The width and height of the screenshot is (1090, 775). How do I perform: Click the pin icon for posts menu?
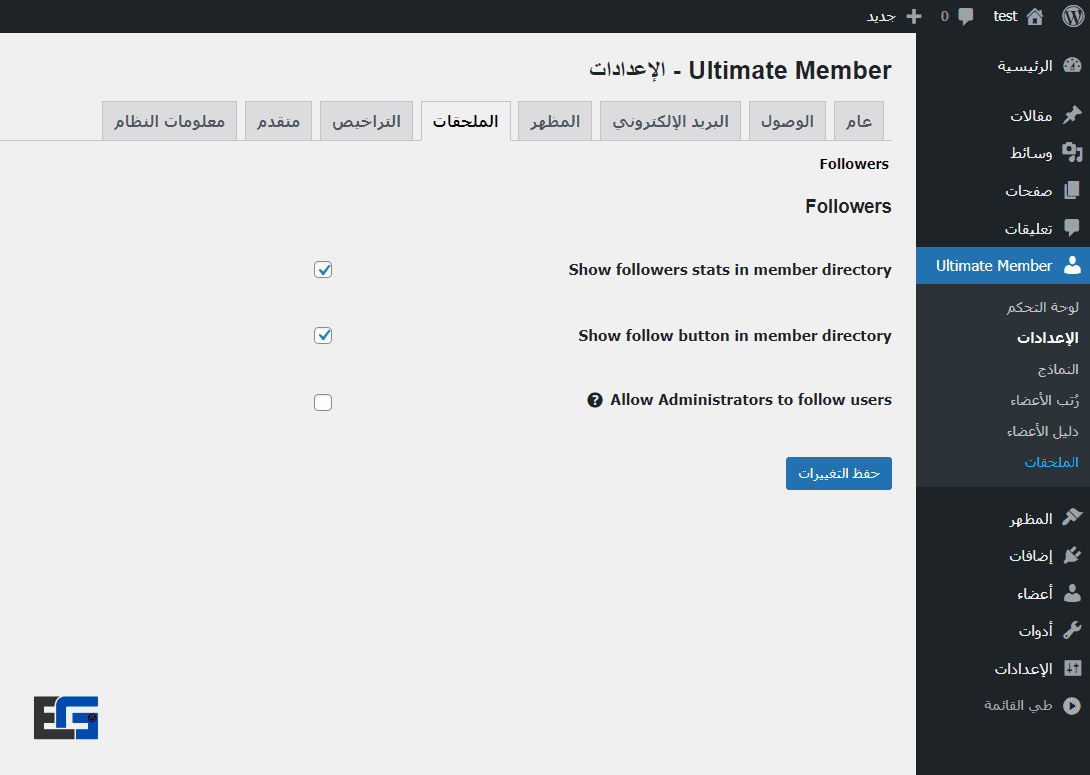pyautogui.click(x=1072, y=115)
